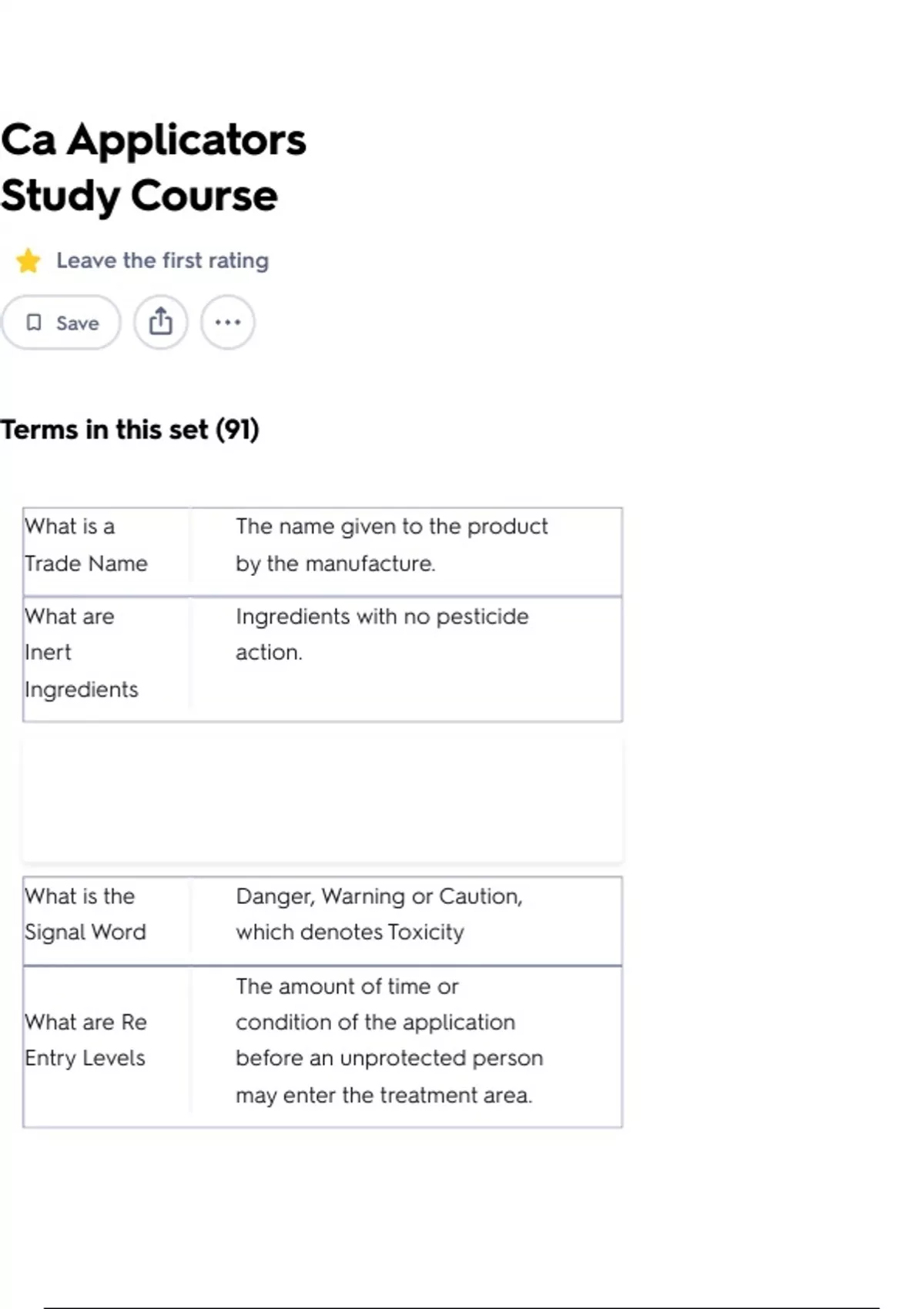The width and height of the screenshot is (924, 1309).
Task: Click the empty blank card between term groups
Action: point(322,799)
